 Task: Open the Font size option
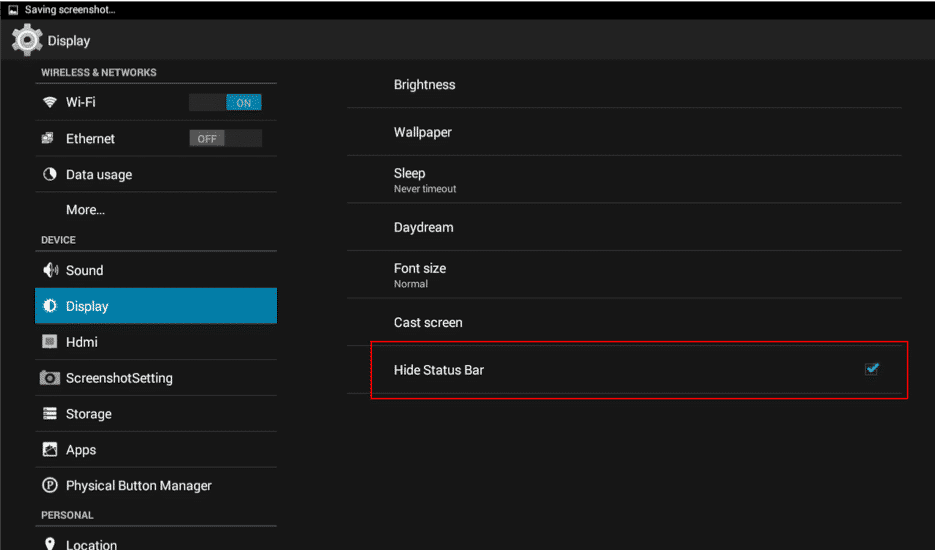pos(624,274)
